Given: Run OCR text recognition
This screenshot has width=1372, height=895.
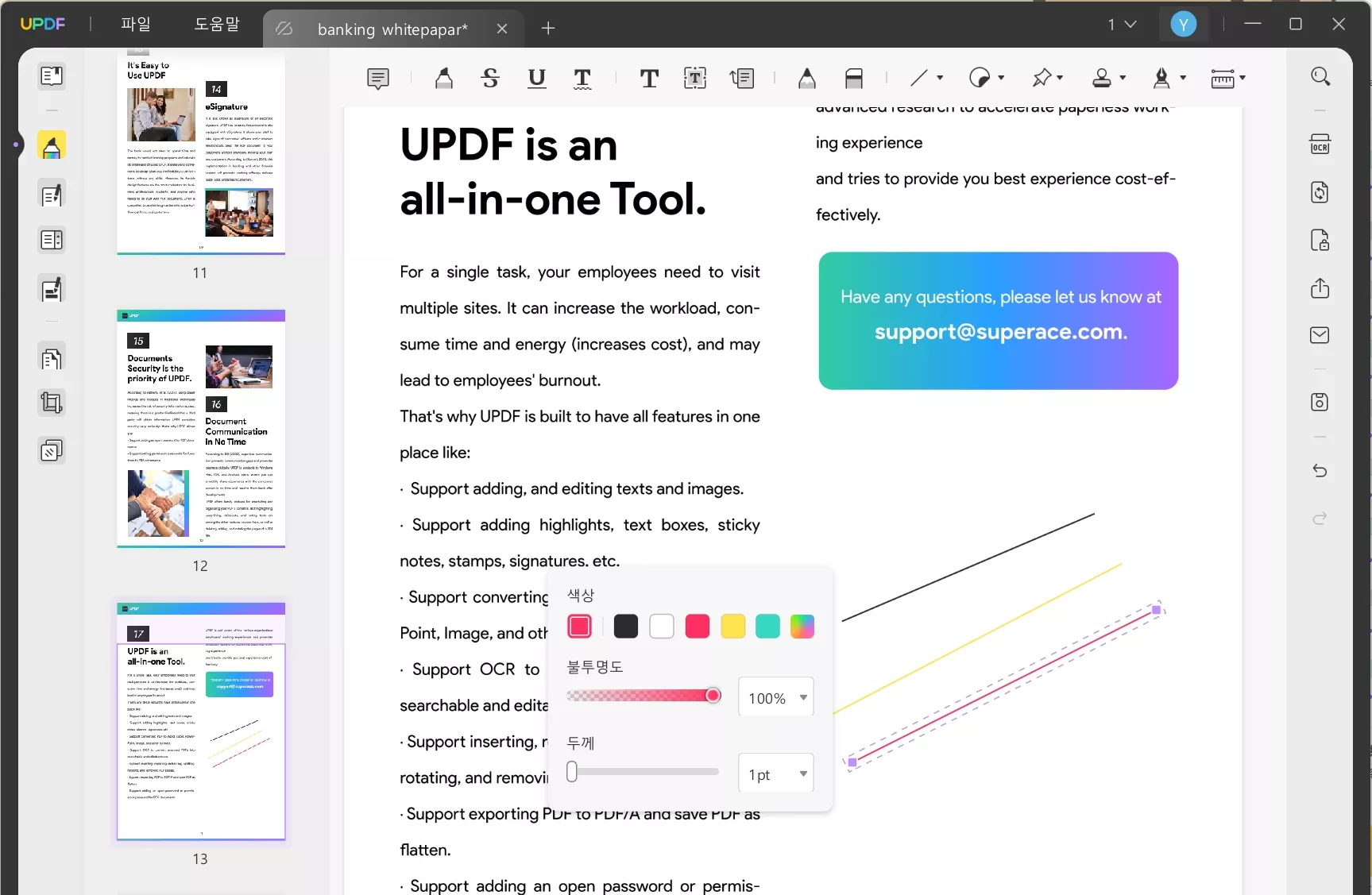Looking at the screenshot, I should pos(1320,145).
